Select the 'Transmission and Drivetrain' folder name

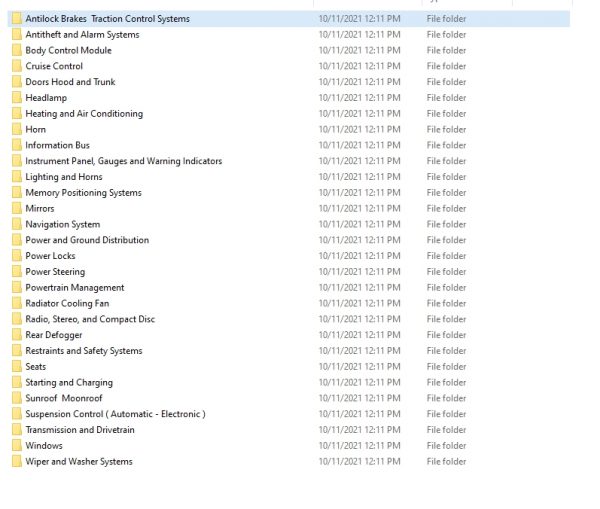click(80, 430)
